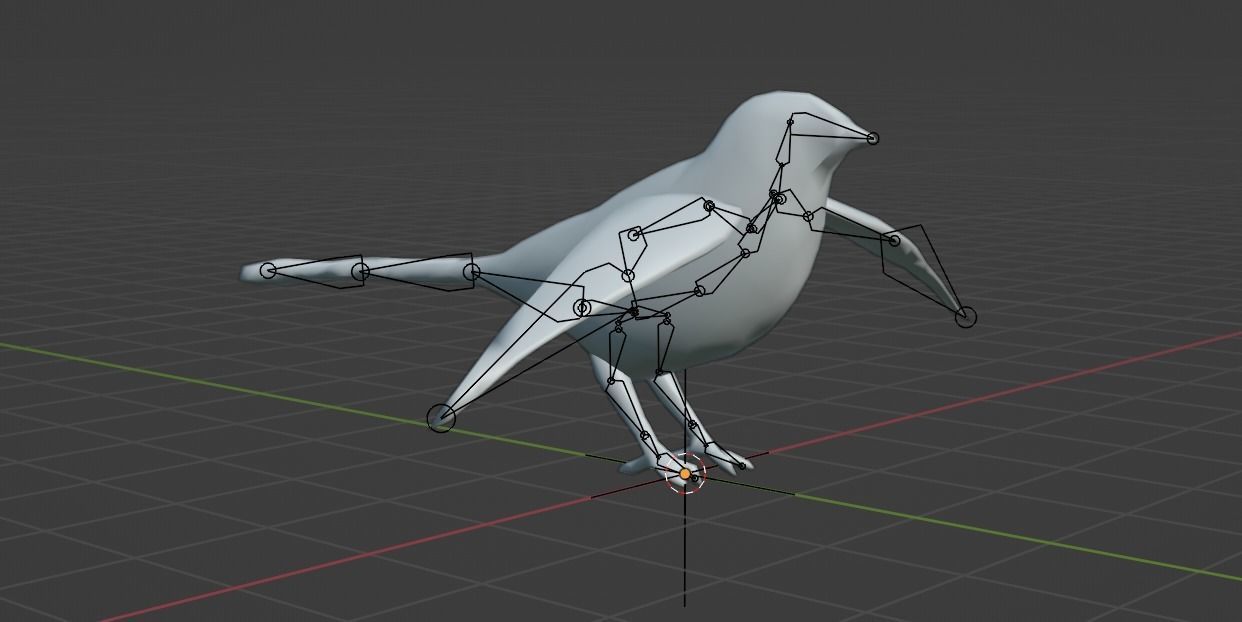Select the joint at the tail's far tip

267,271
